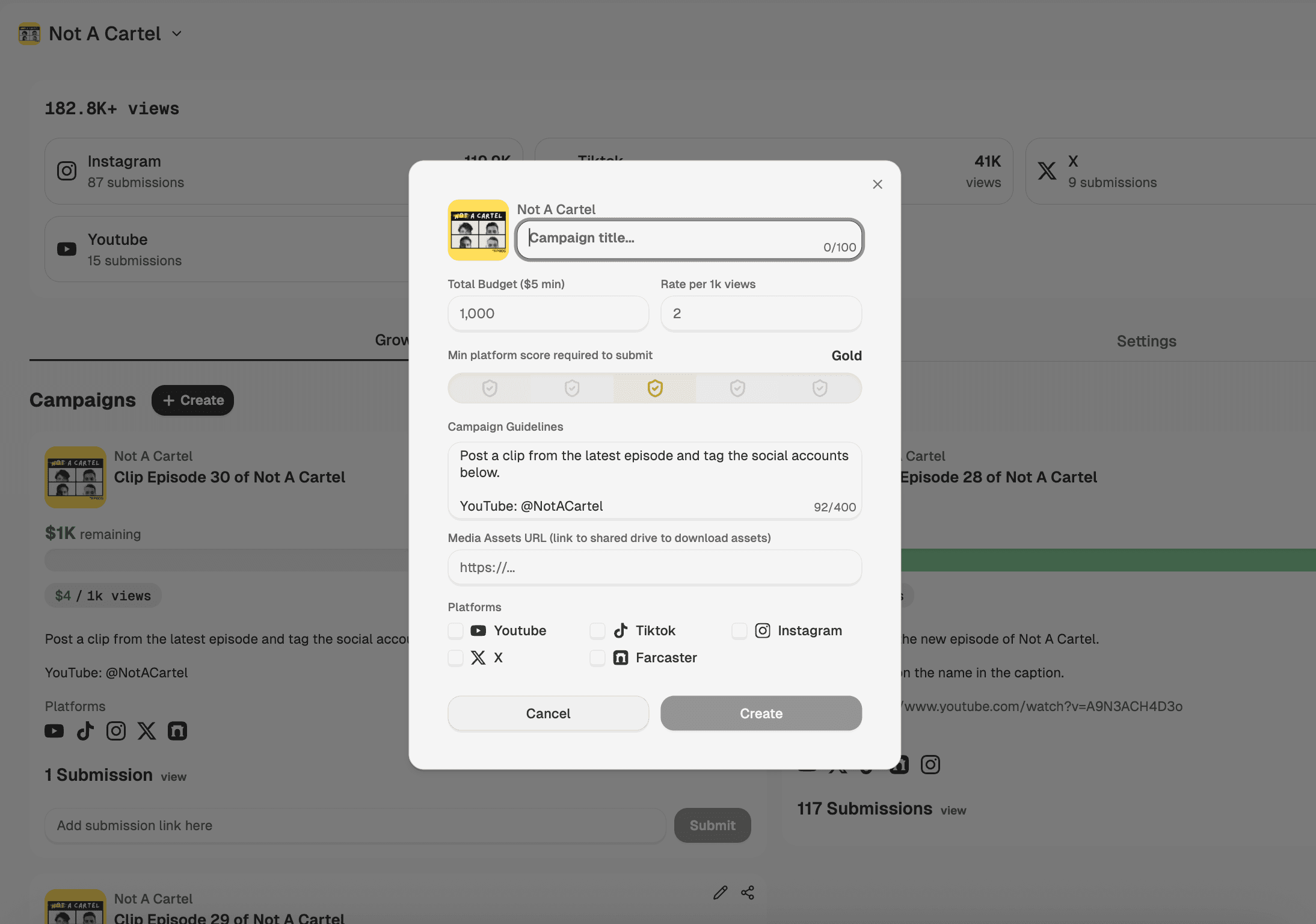Edit Episode 29 campaign with pencil icon
This screenshot has width=1316, height=924.
(720, 893)
